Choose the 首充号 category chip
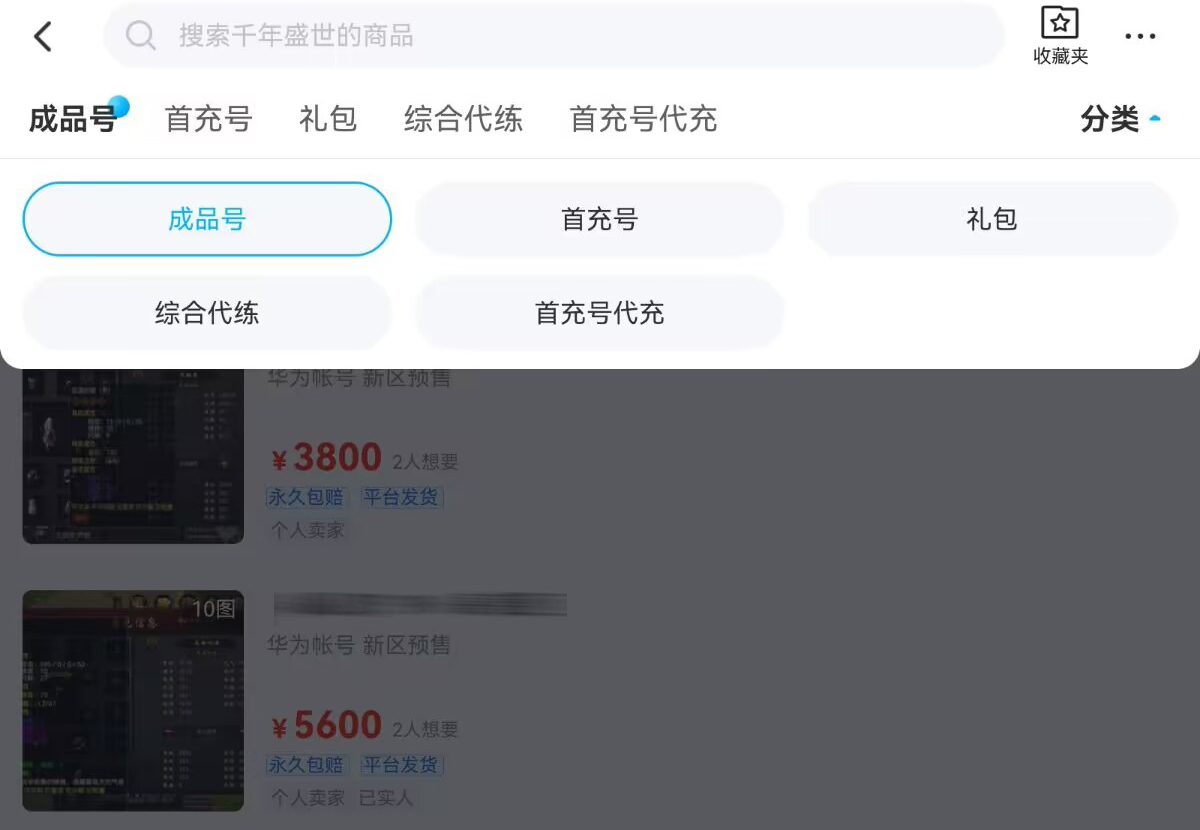The width and height of the screenshot is (1200, 830). [x=600, y=219]
